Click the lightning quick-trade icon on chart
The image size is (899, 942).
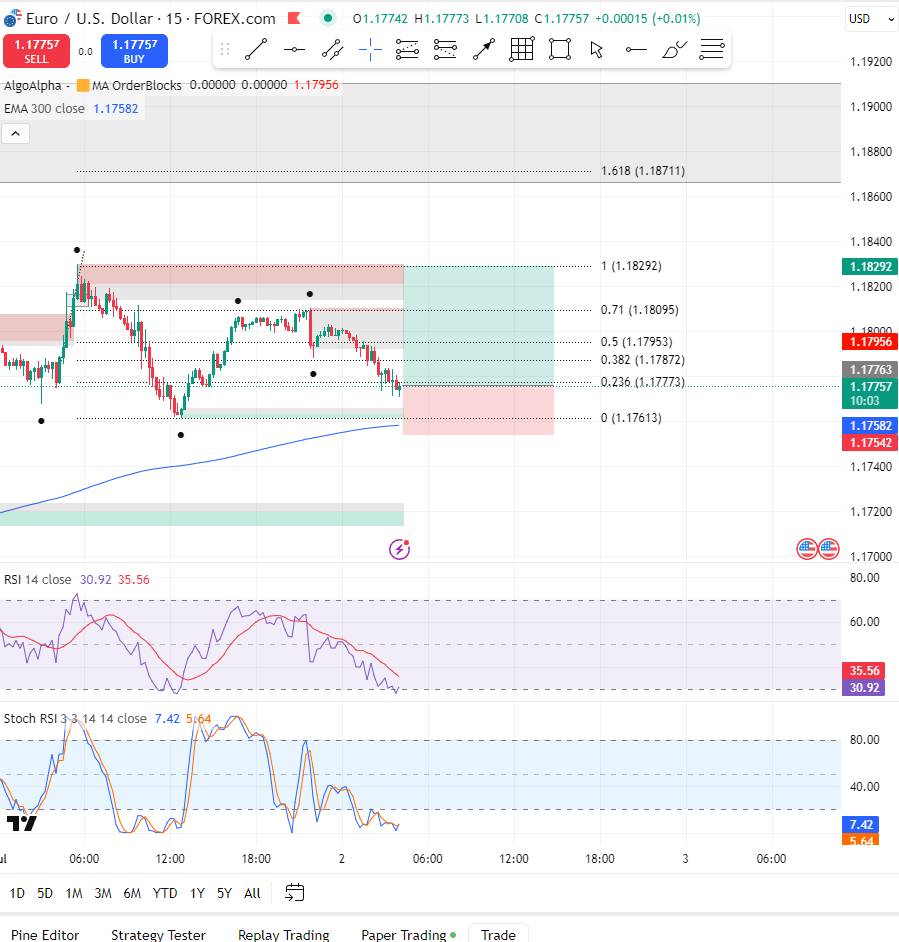coord(399,548)
